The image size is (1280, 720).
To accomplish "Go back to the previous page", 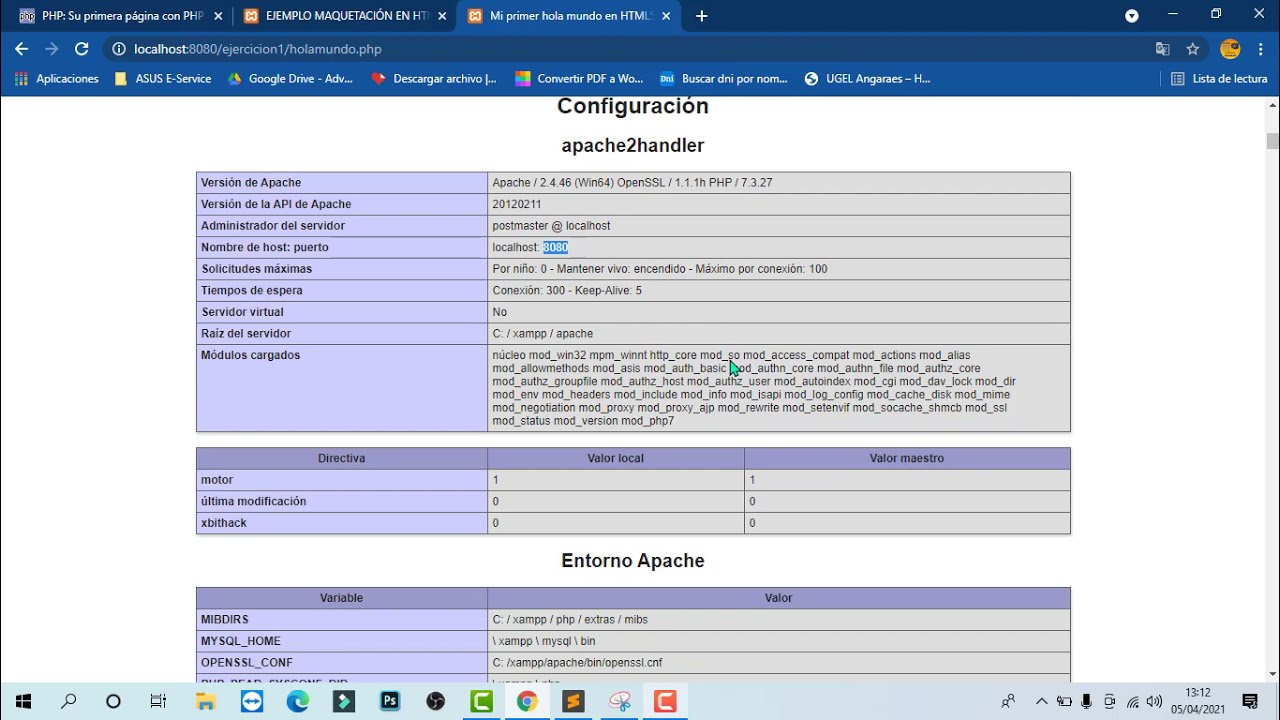I will pos(22,49).
